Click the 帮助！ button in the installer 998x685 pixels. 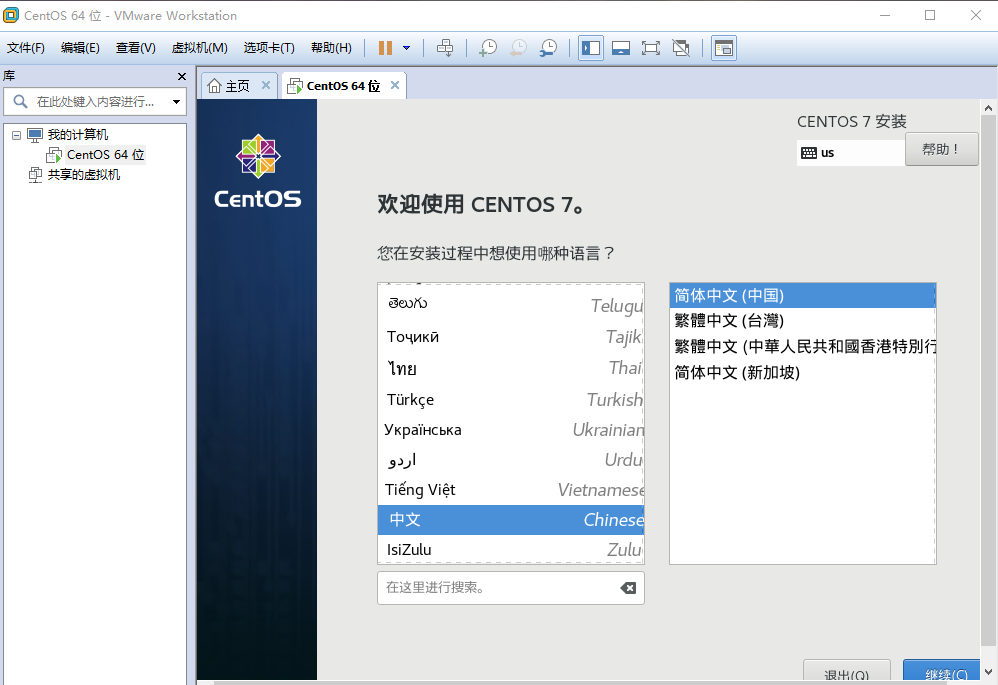click(x=941, y=150)
